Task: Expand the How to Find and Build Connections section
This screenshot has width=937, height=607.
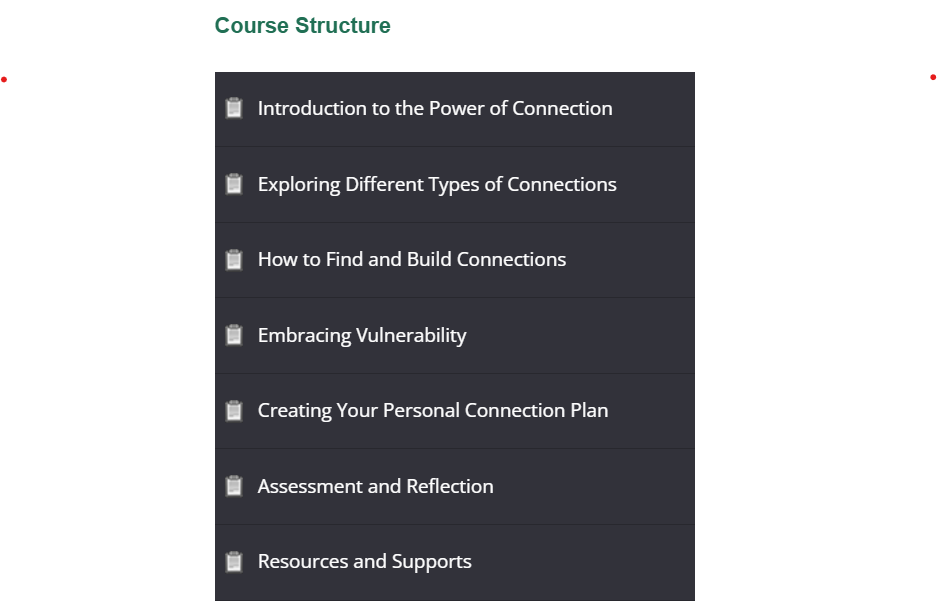Action: coord(412,259)
